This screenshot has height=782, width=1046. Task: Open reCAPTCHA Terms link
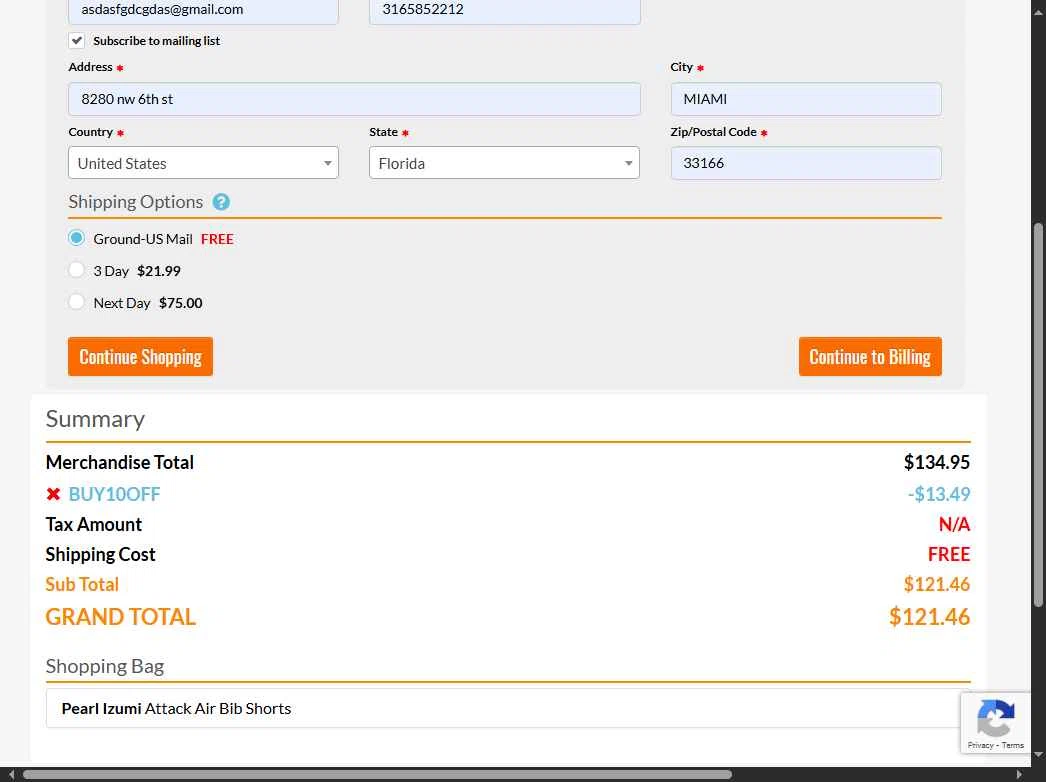tap(1012, 745)
